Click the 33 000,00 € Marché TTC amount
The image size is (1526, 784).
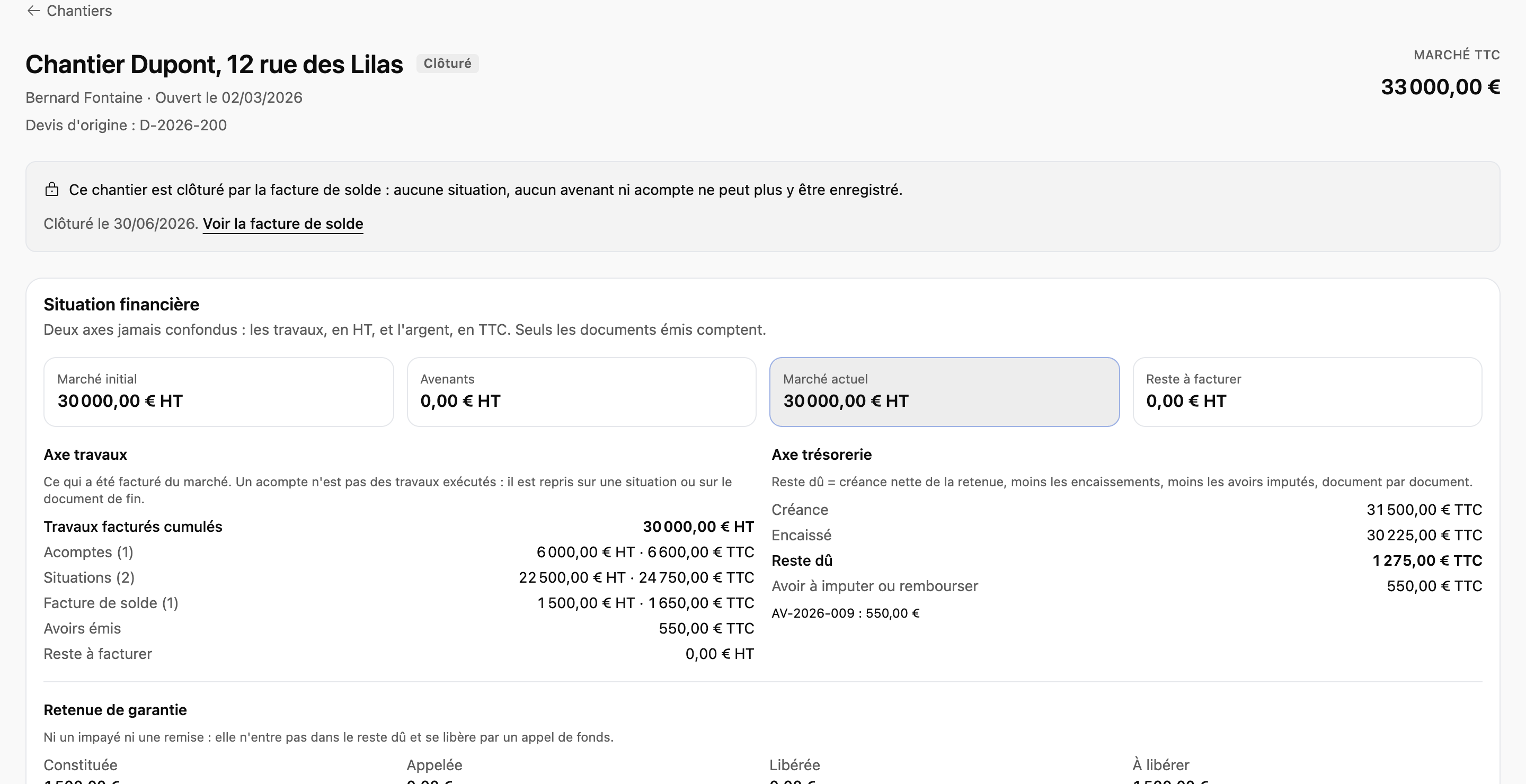(x=1440, y=87)
